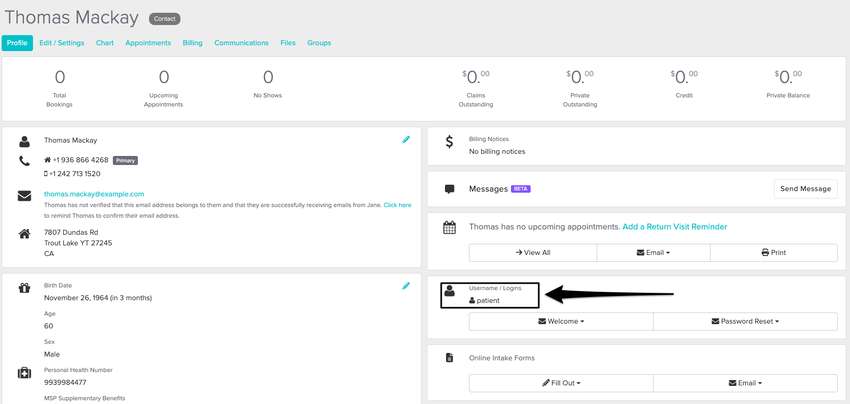Click the BETA badge next to Messages
The width and height of the screenshot is (850, 404).
(521, 189)
